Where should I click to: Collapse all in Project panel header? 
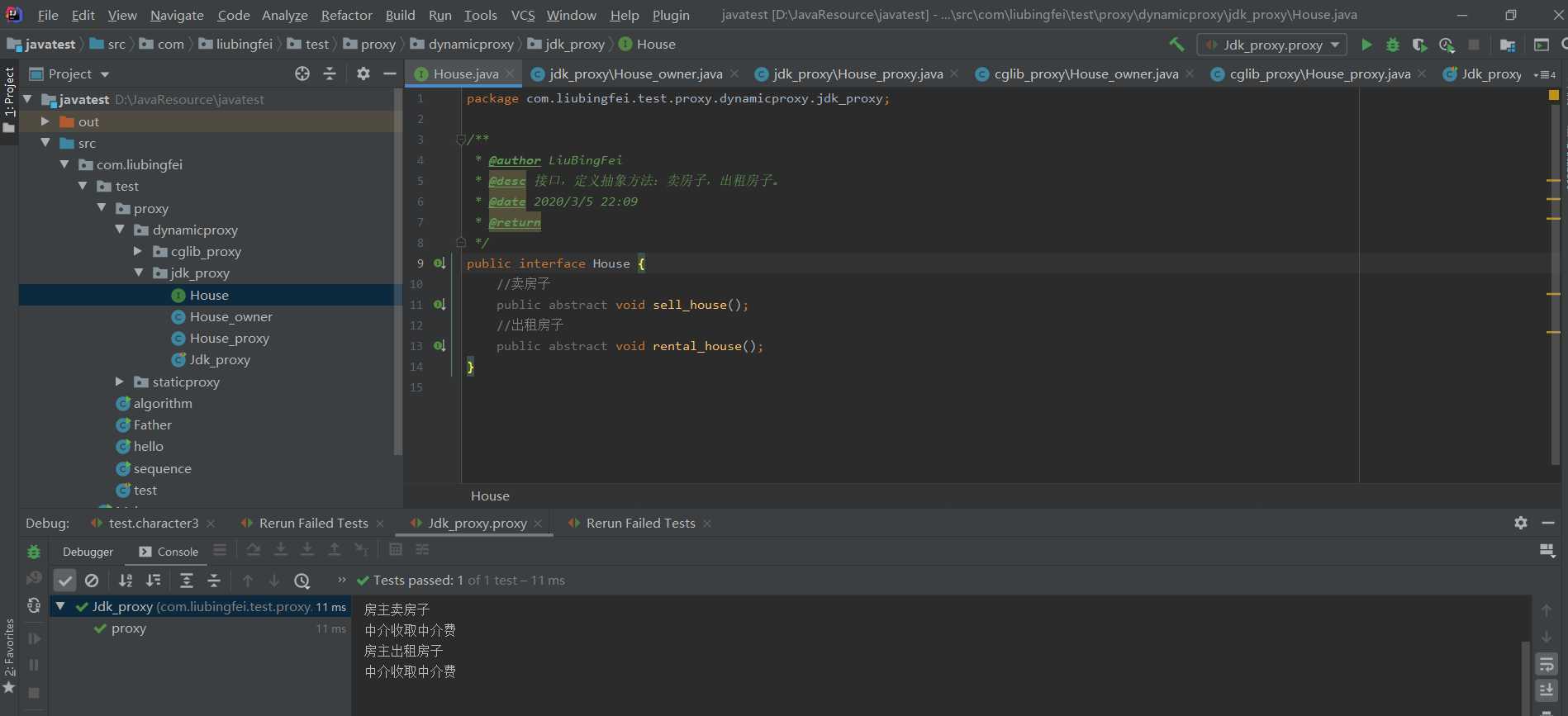(330, 73)
